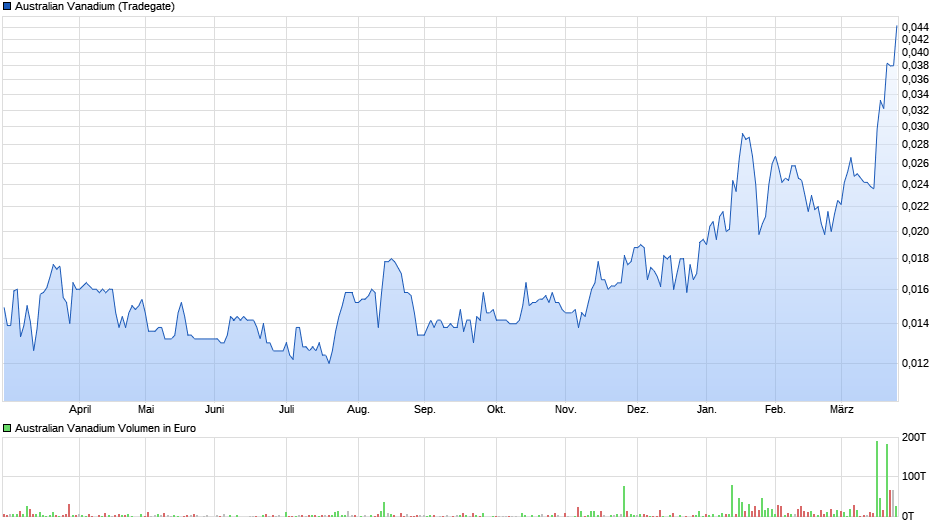
Task: Click the Dez. month label
Action: (x=637, y=409)
